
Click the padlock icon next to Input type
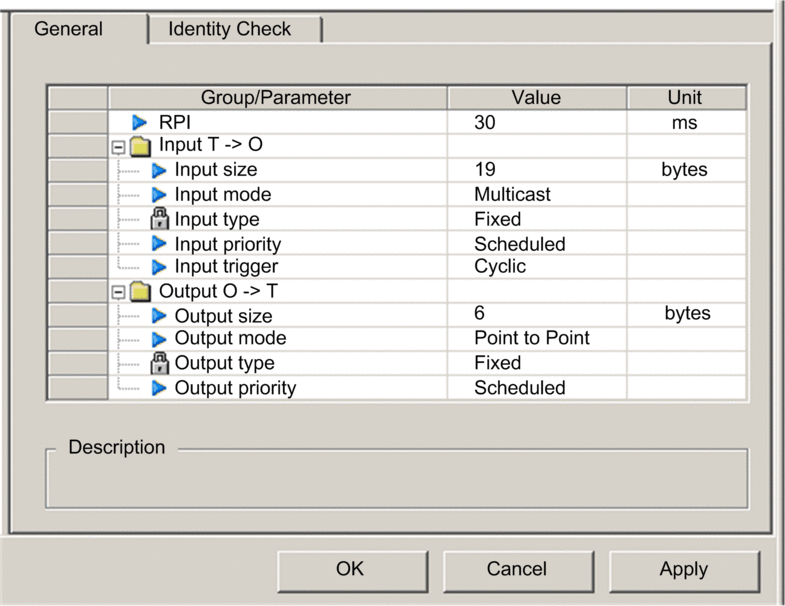pos(159,219)
